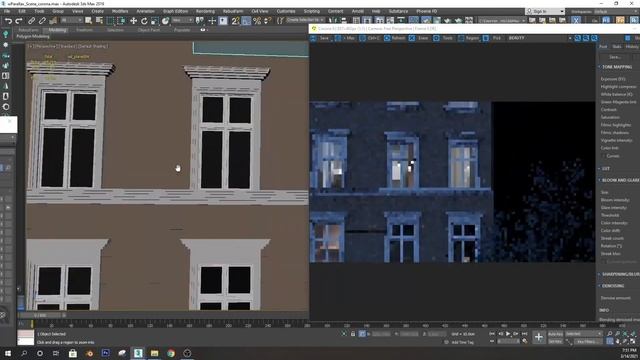Activate the Orbit viewport tool

pos(625,341)
